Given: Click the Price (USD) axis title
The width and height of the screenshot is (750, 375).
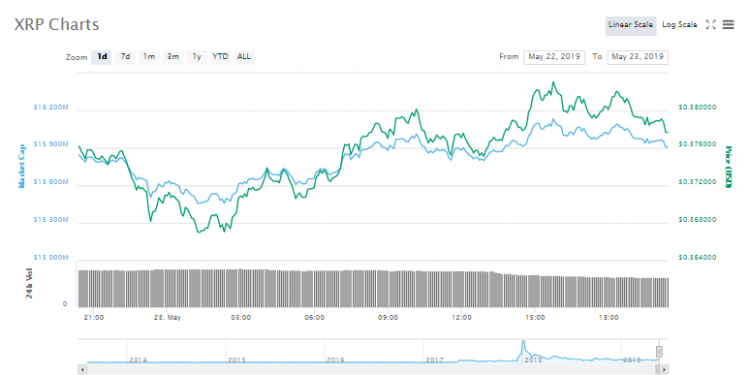Looking at the screenshot, I should [x=728, y=166].
